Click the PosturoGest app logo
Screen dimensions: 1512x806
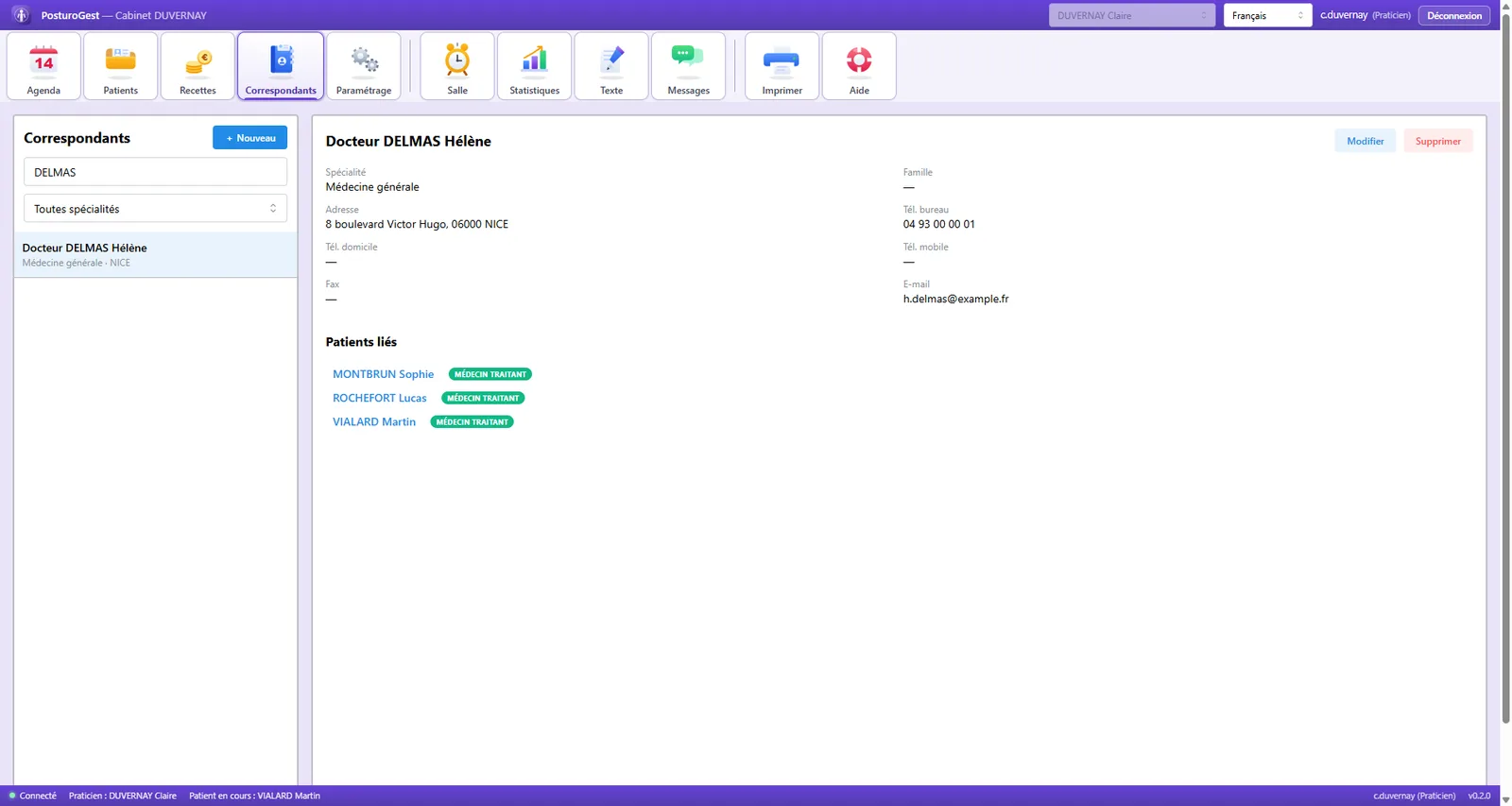tap(21, 15)
